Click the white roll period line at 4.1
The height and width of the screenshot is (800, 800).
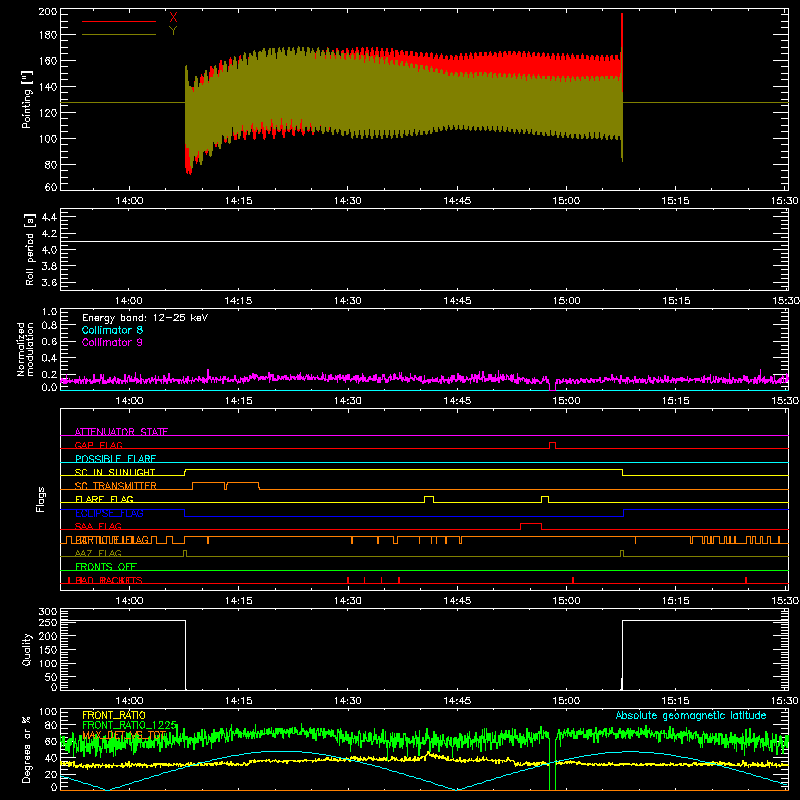point(424,241)
